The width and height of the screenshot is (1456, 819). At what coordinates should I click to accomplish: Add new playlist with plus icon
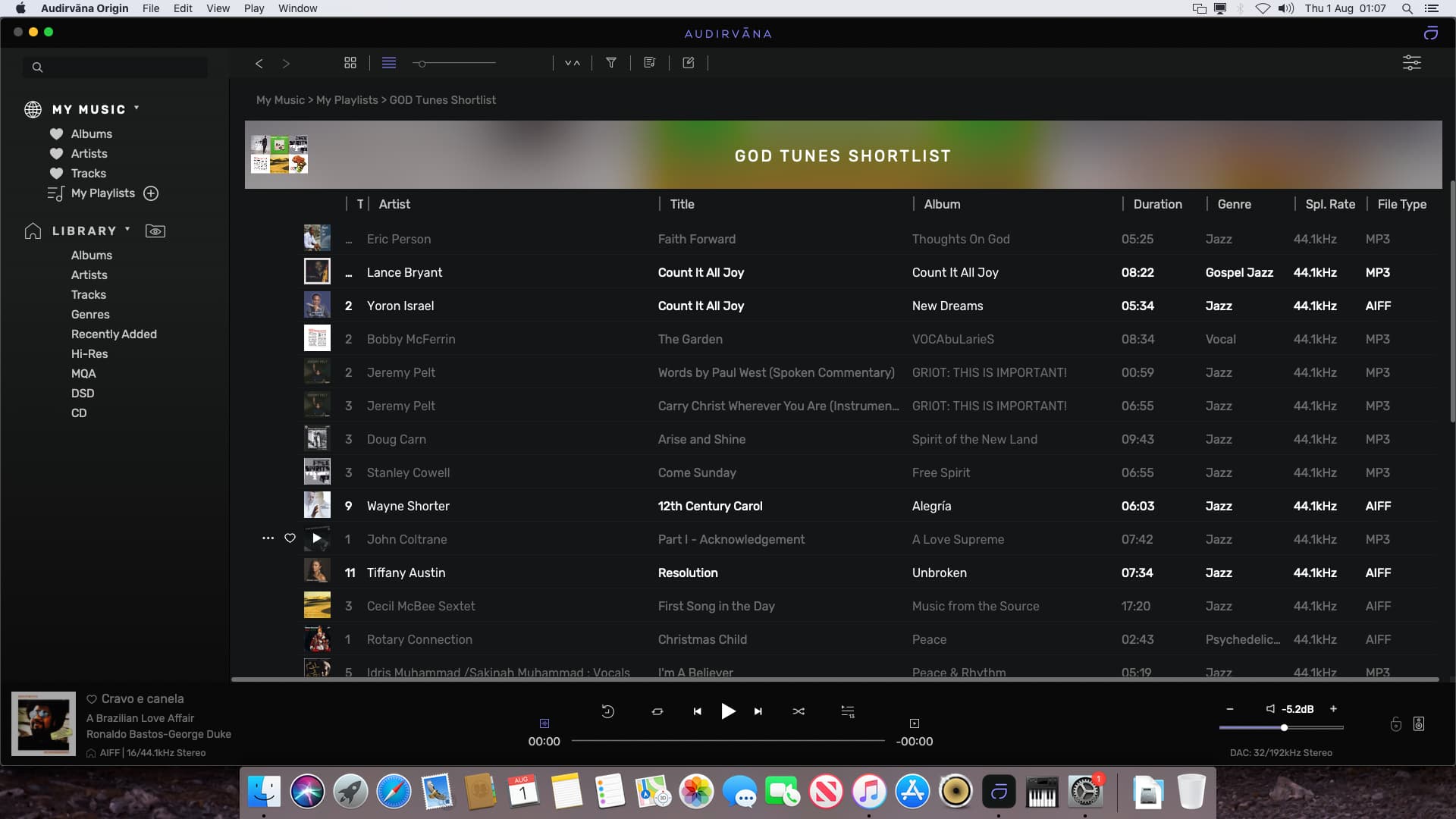coord(151,193)
